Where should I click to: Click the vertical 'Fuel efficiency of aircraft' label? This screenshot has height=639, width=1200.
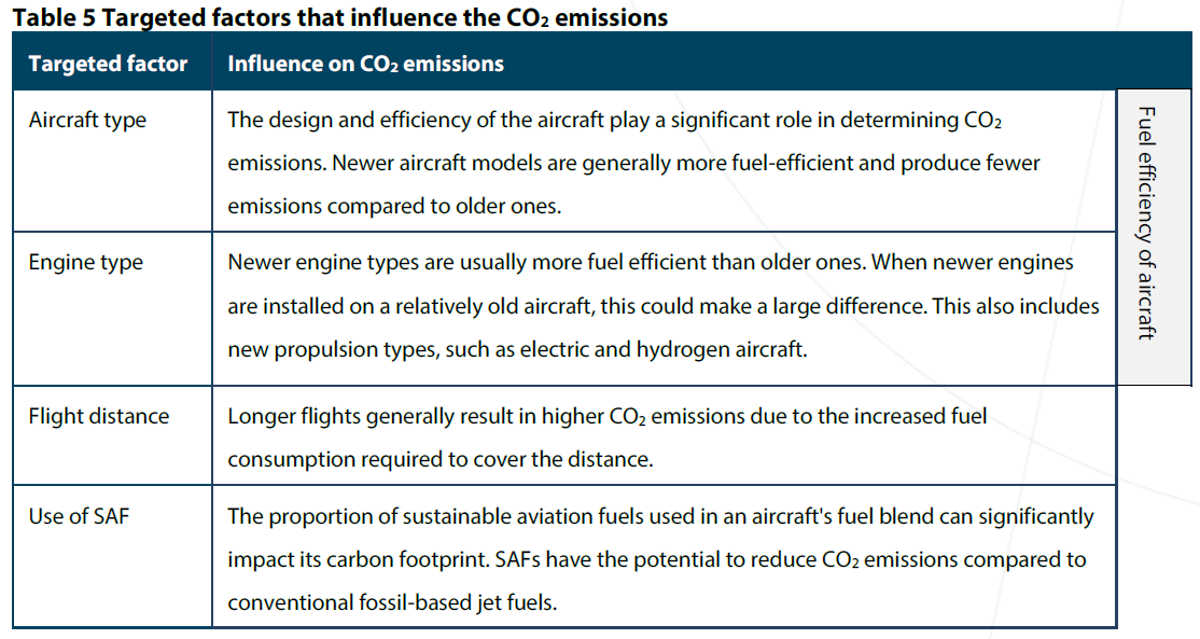point(1147,223)
